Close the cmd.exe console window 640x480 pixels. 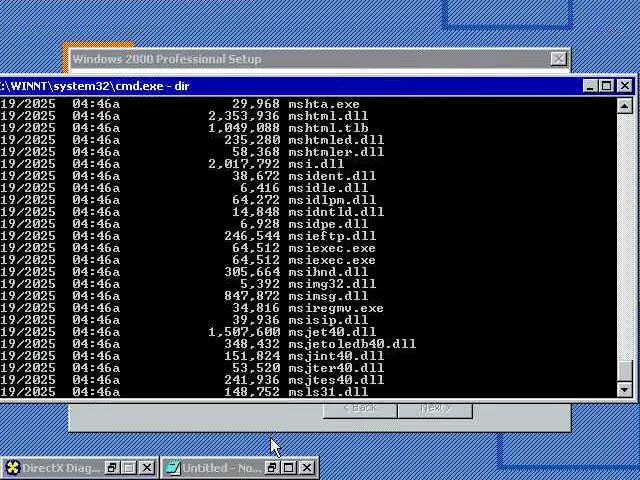point(624,86)
